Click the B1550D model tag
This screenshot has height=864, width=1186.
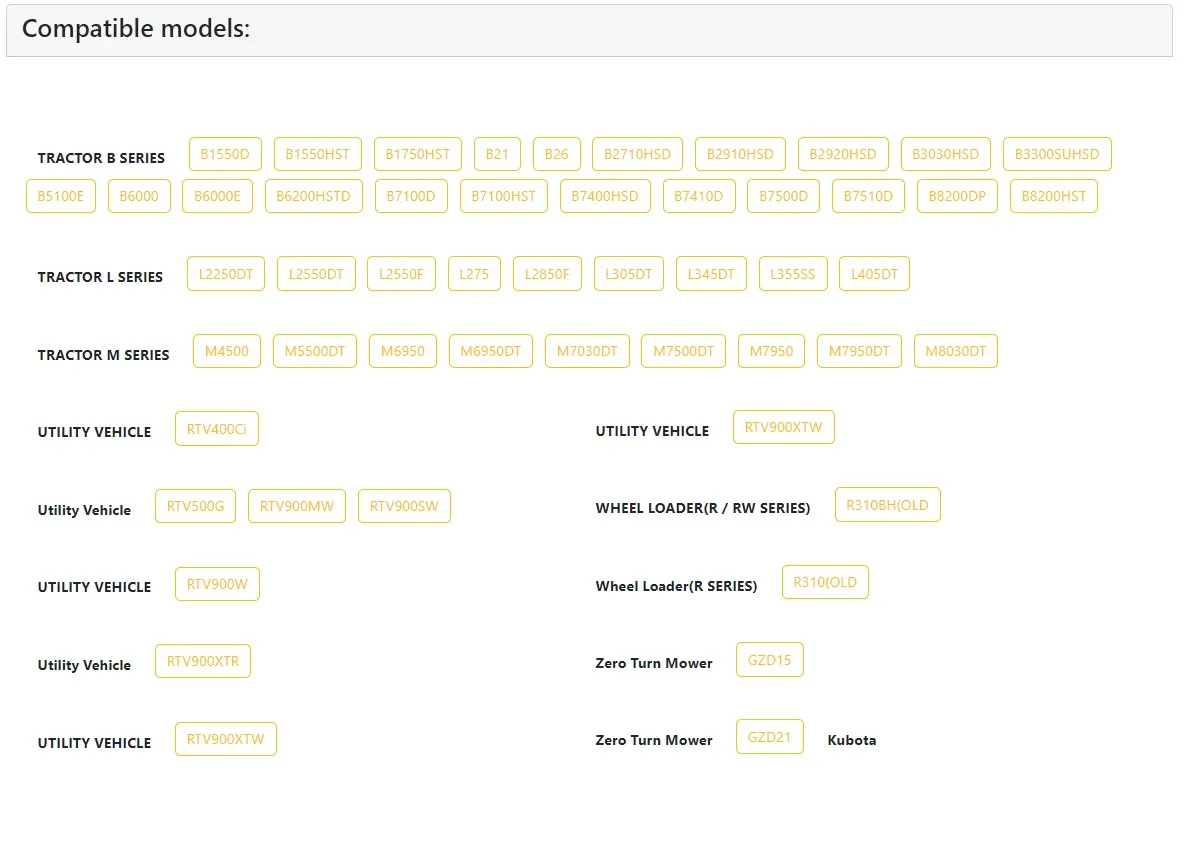pos(225,154)
